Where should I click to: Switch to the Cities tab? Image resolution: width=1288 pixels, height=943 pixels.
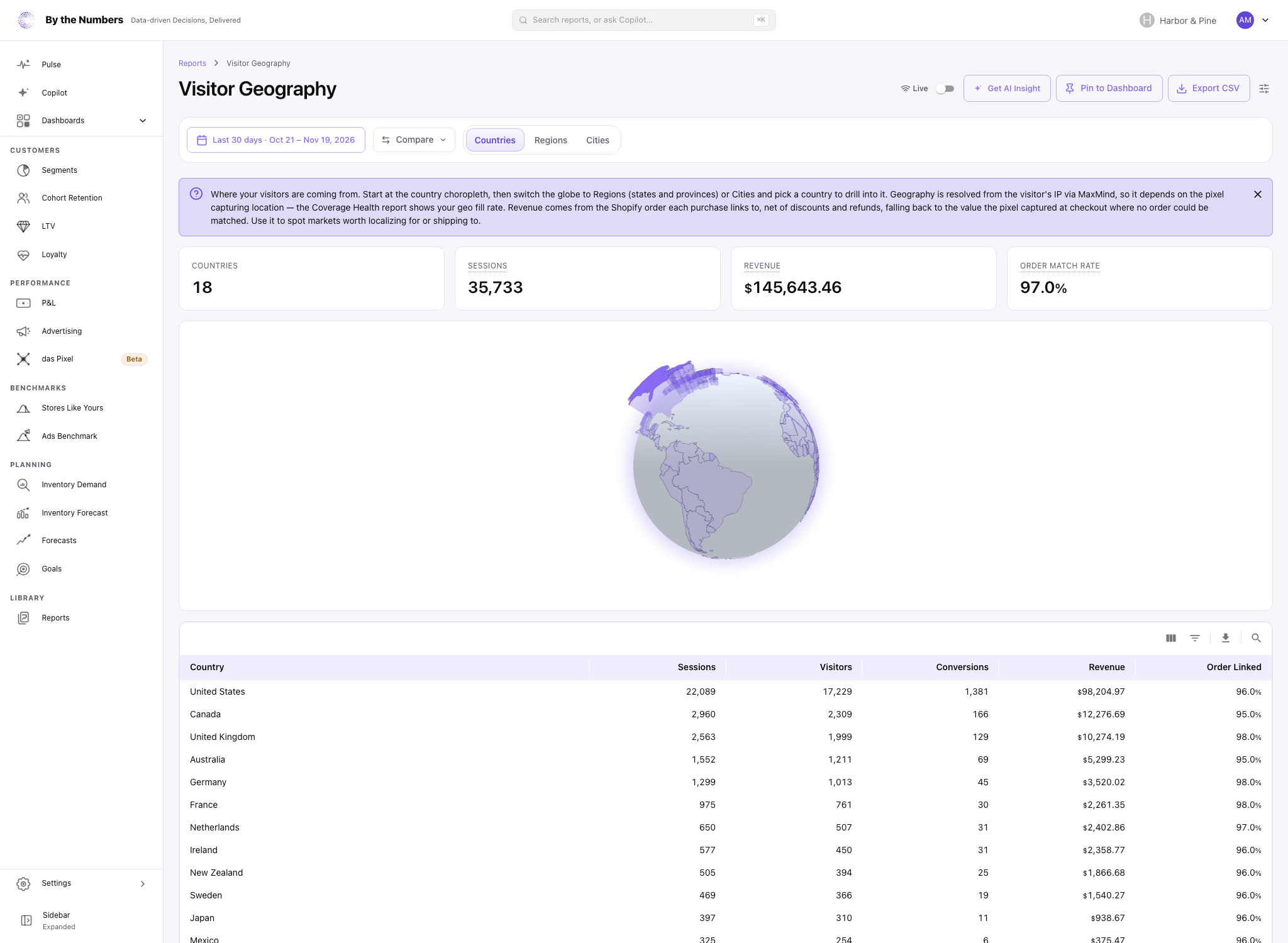tap(597, 140)
